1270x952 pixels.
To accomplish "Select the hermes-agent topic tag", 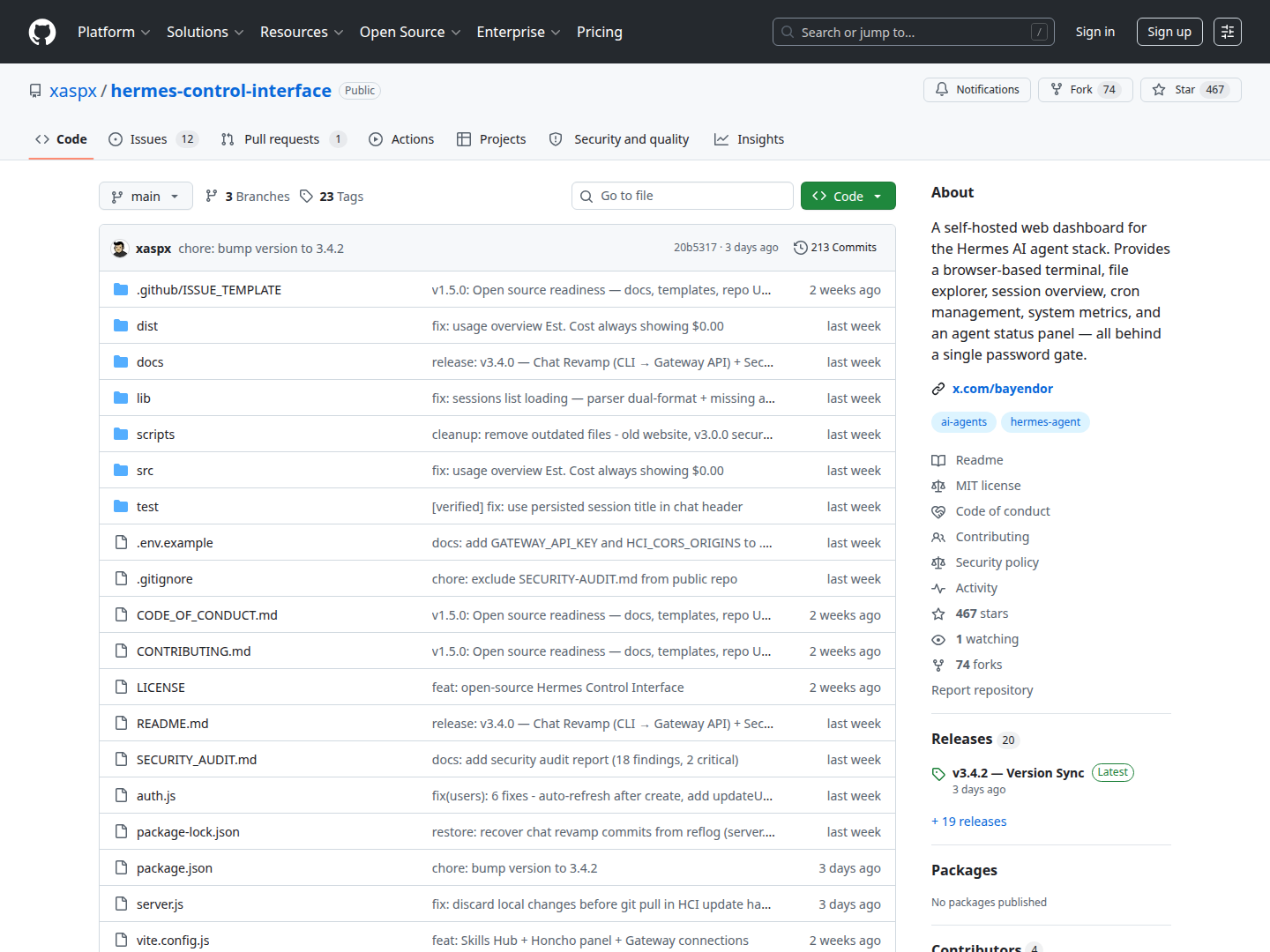I will point(1045,422).
